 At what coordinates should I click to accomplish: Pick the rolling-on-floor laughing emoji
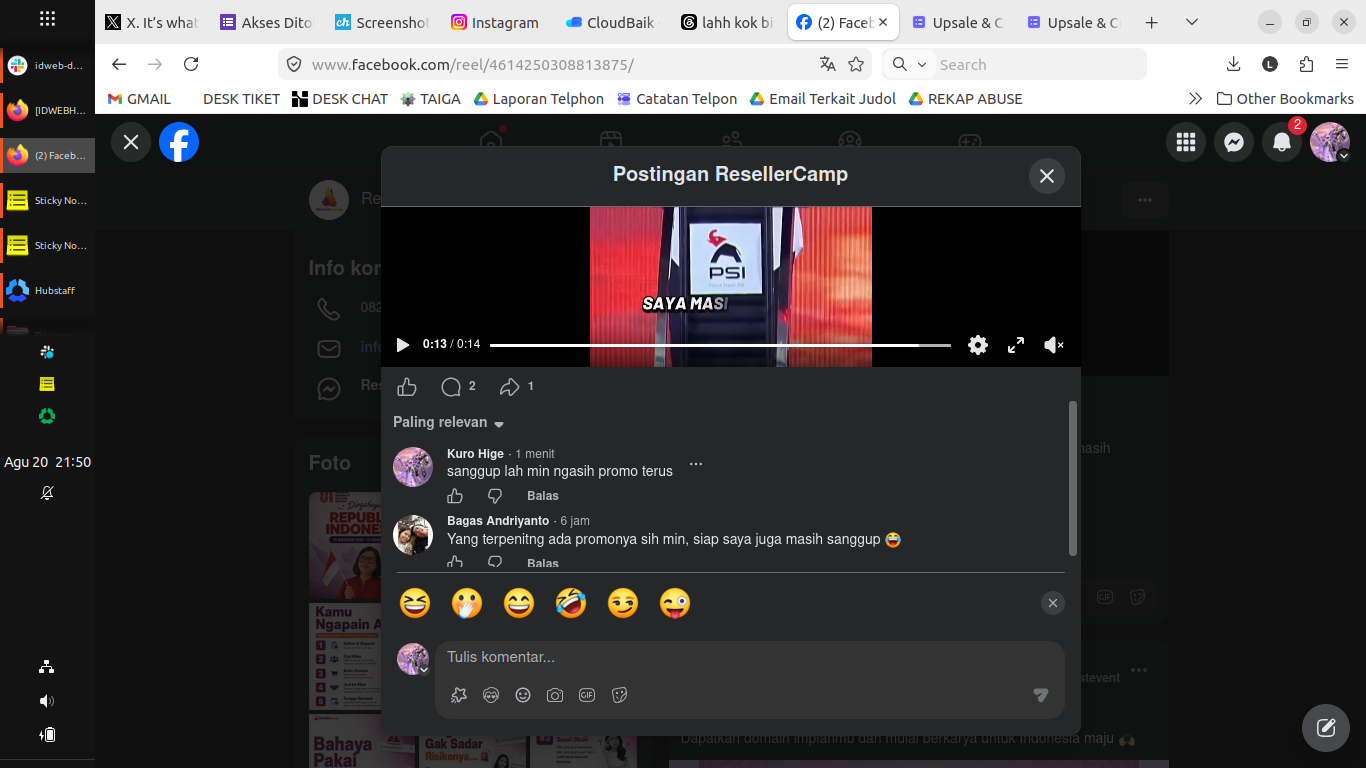point(571,603)
